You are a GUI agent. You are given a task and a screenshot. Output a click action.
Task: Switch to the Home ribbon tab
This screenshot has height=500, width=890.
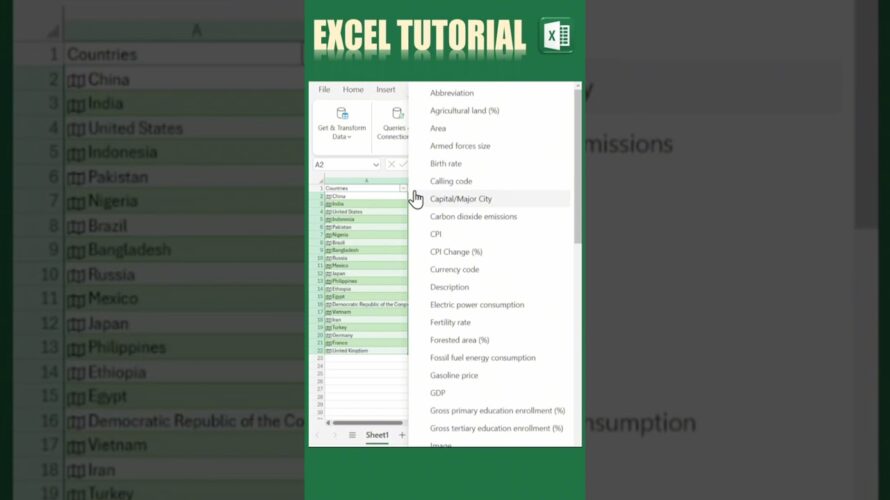pos(353,90)
